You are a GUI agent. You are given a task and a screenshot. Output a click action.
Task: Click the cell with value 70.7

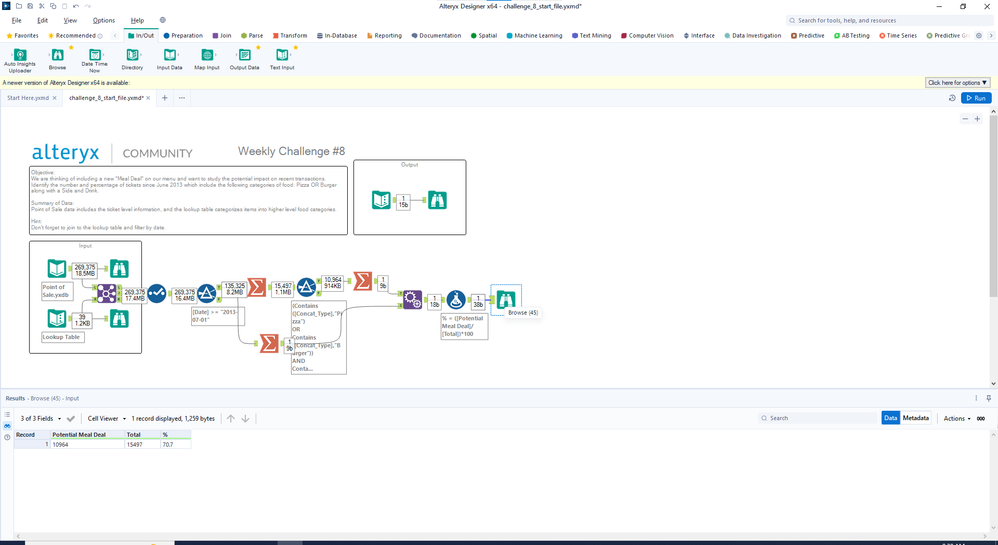[176, 444]
